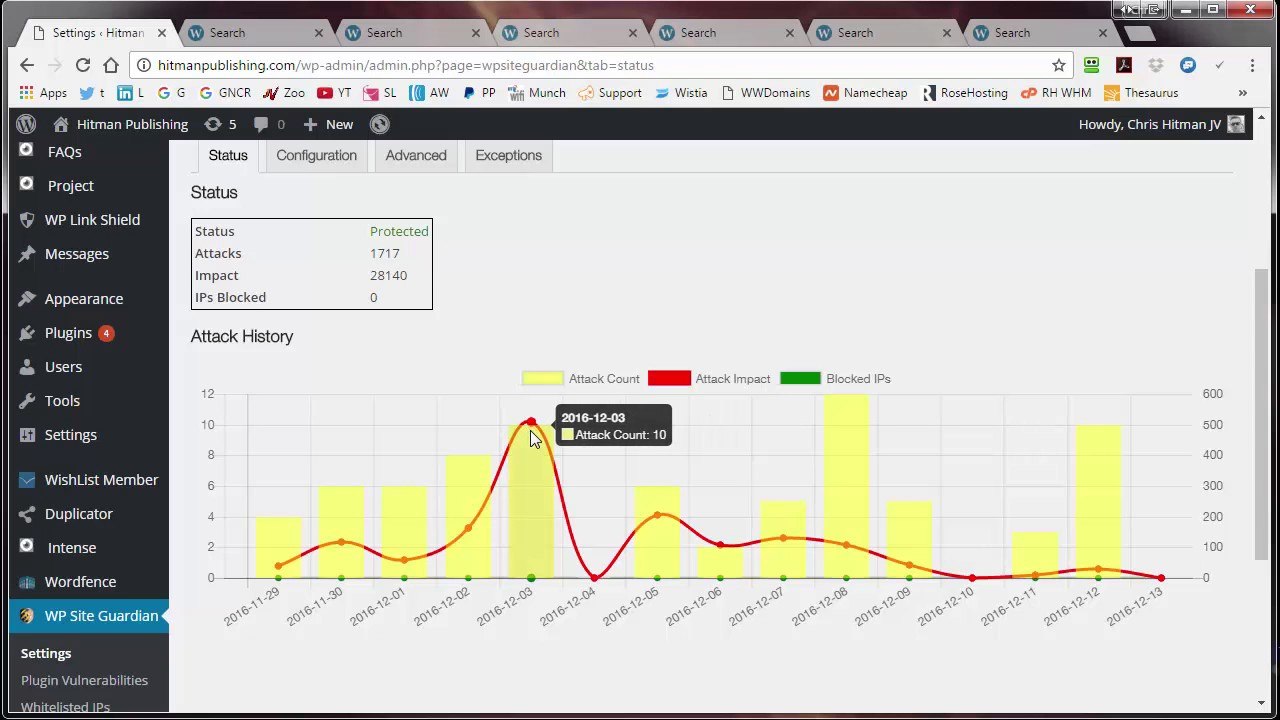This screenshot has height=720, width=1280.
Task: Open the Zoo bookmark
Action: pyautogui.click(x=284, y=93)
